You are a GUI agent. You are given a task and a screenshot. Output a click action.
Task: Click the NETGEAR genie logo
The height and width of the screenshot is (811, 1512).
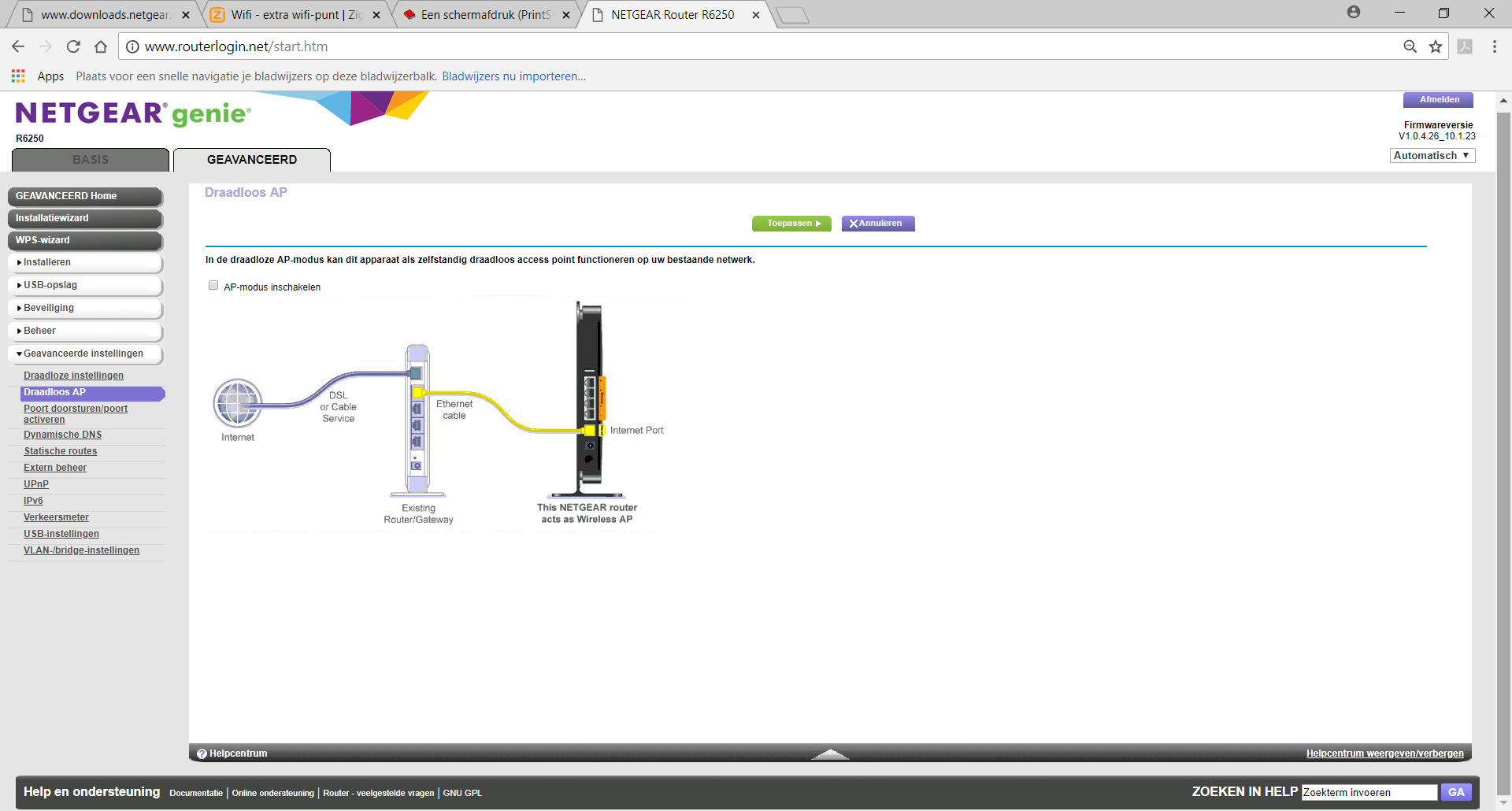click(x=133, y=114)
